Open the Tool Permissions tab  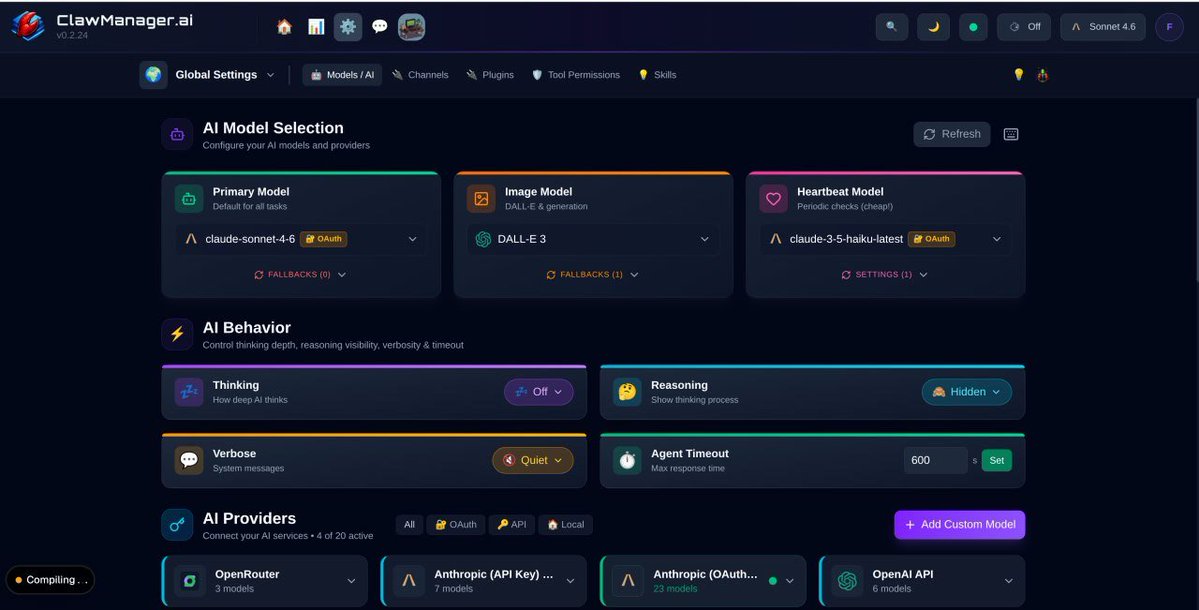(576, 74)
